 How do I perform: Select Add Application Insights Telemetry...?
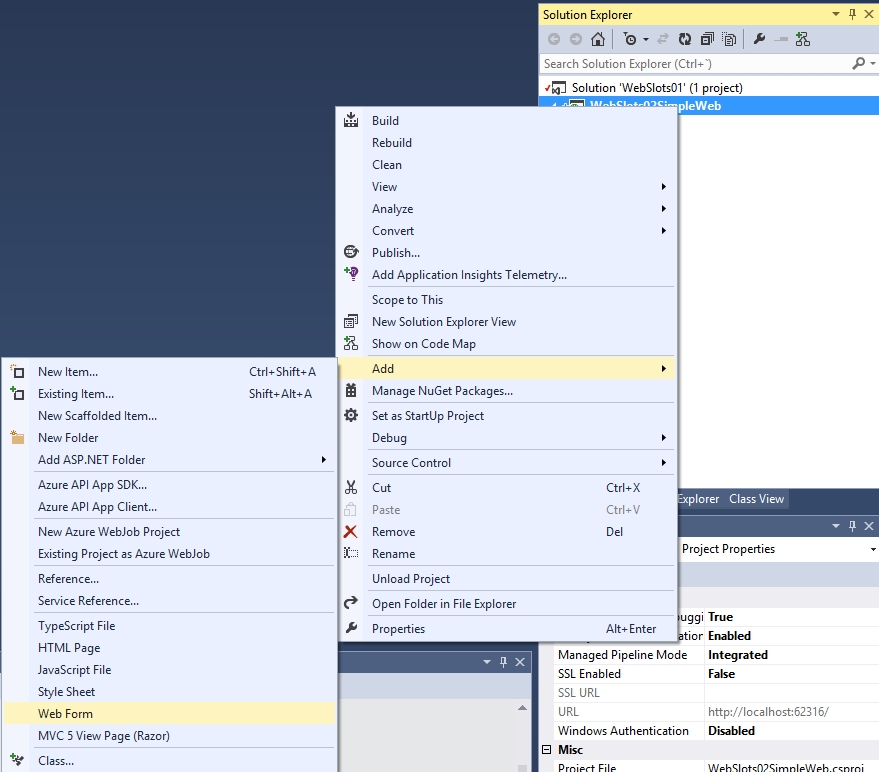tap(506, 275)
